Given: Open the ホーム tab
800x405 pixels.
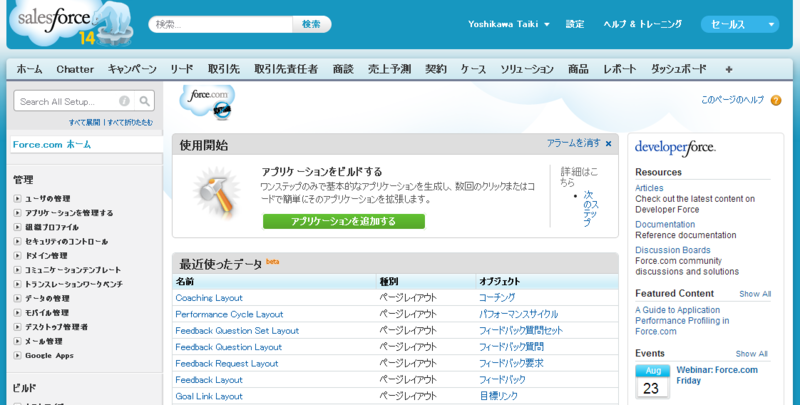Looking at the screenshot, I should 30,69.
